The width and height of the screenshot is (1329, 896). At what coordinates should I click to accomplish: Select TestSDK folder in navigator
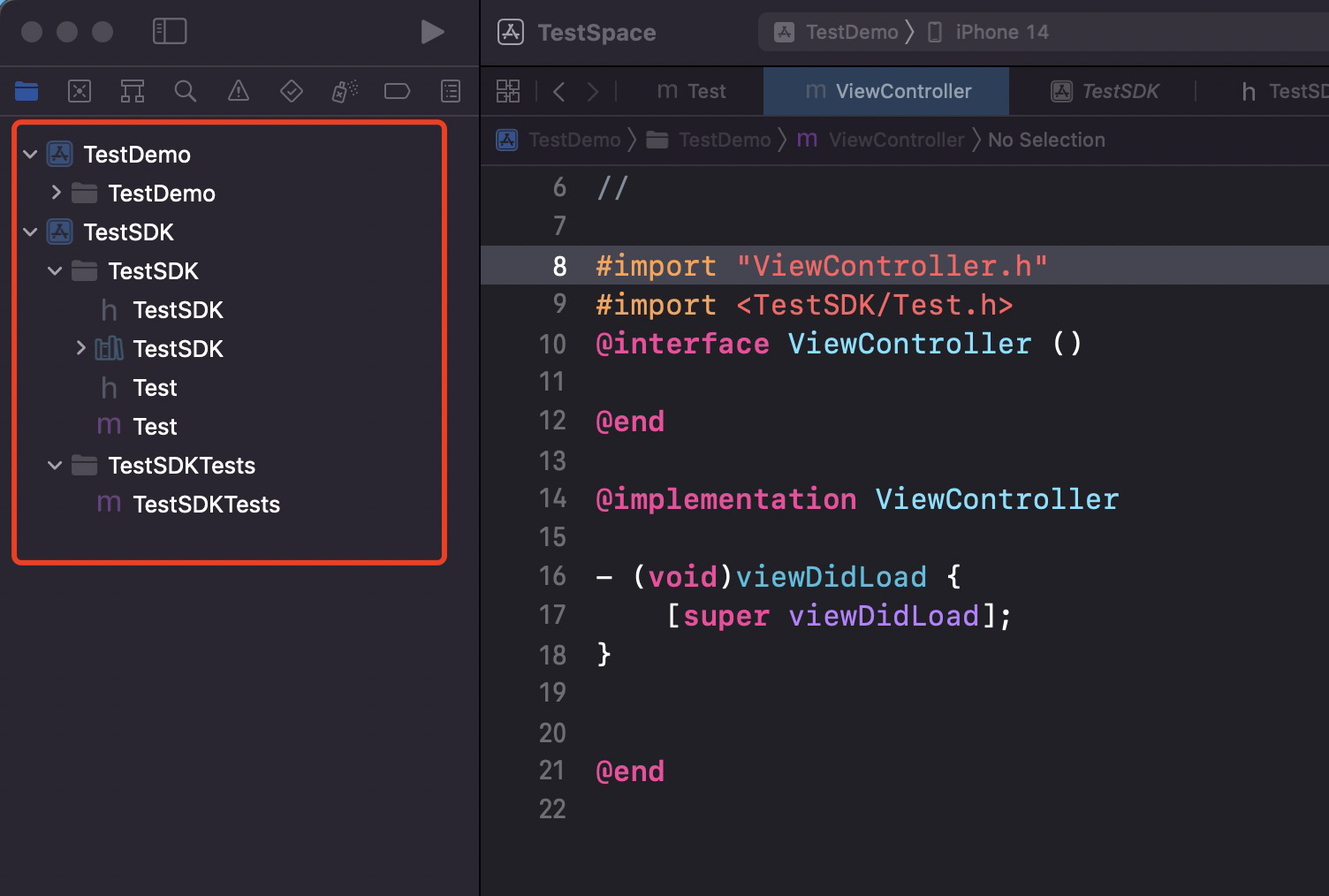[x=154, y=271]
